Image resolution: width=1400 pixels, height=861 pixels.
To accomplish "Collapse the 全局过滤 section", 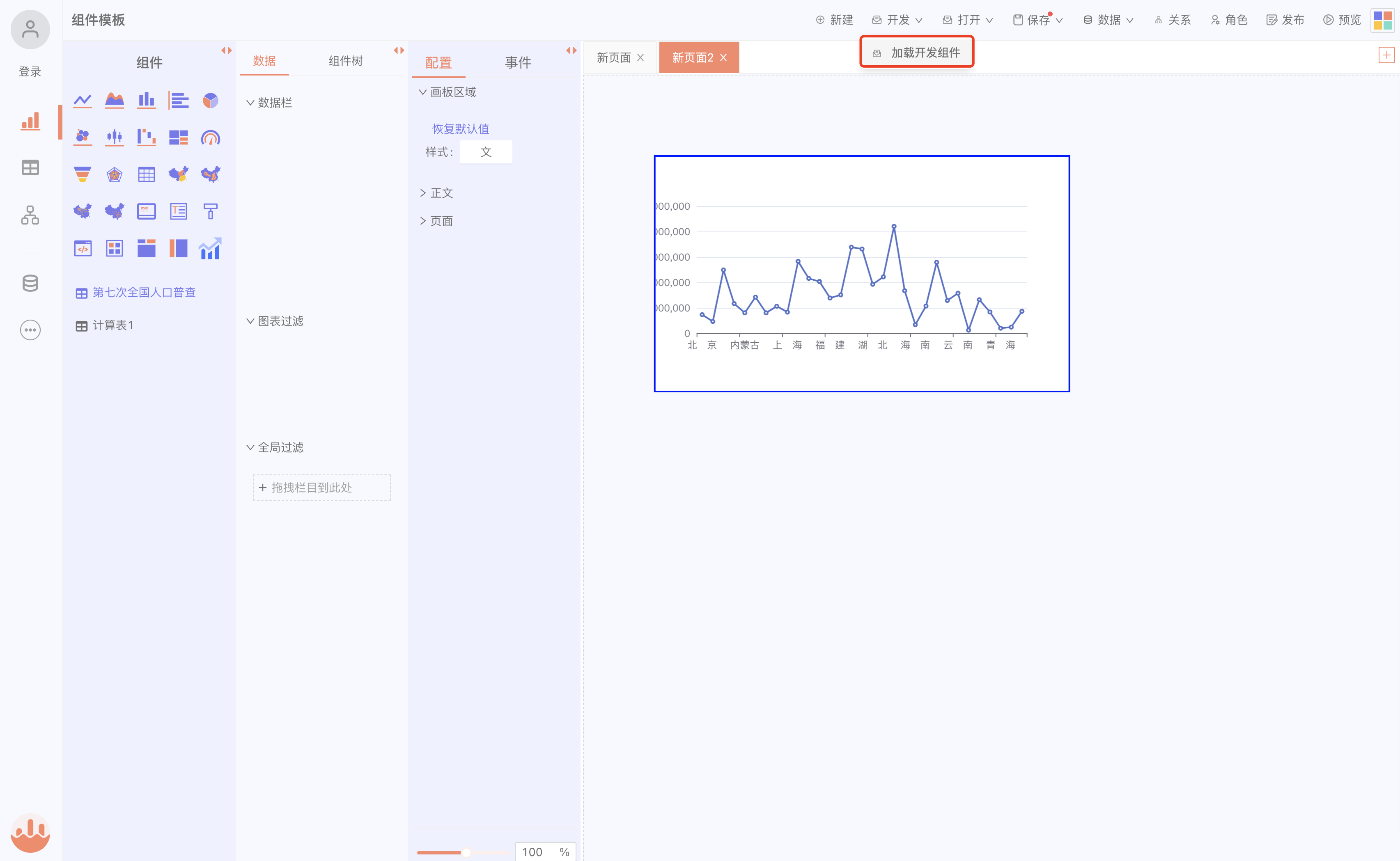I will (275, 448).
